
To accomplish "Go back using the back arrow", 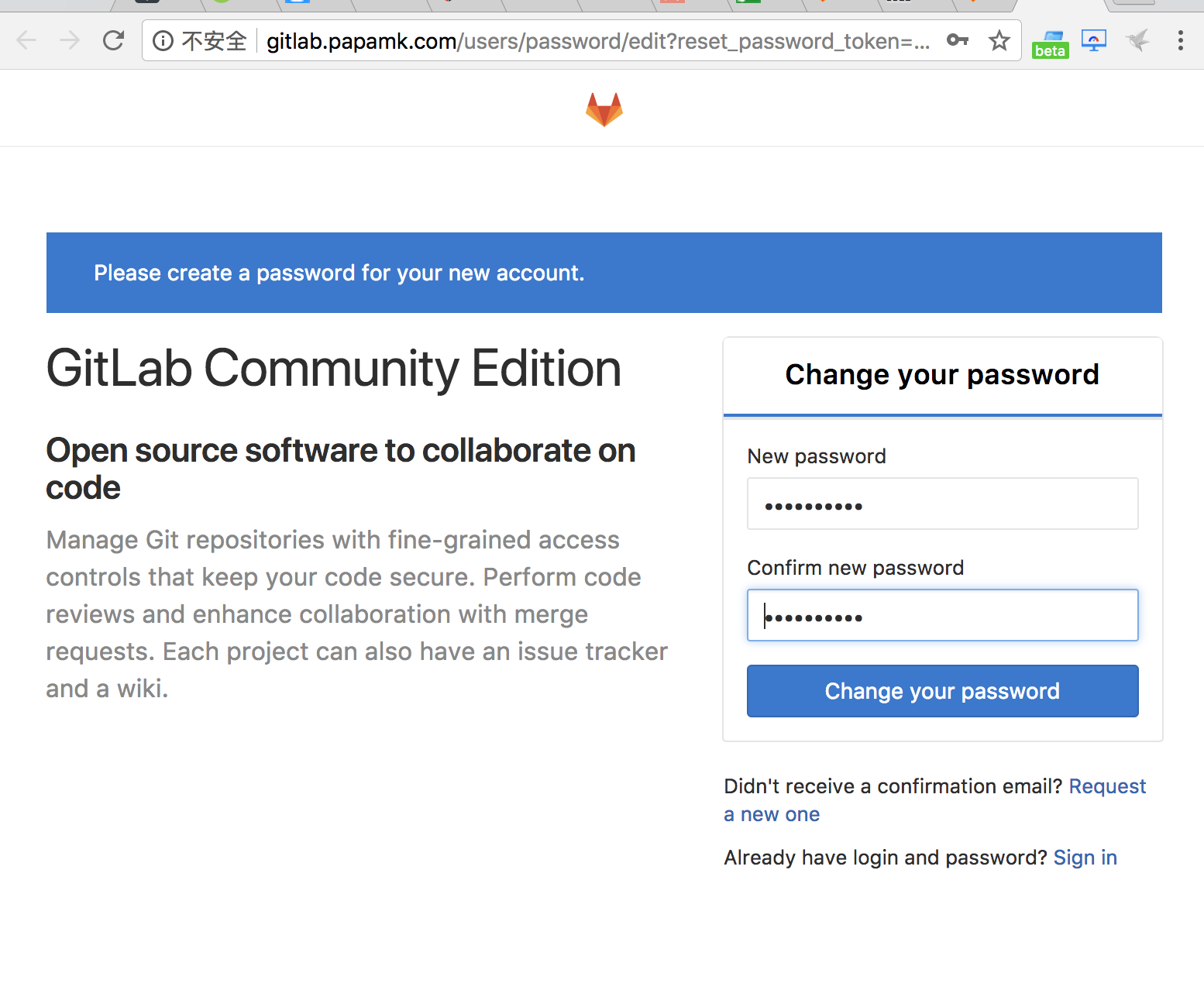I will (26, 40).
